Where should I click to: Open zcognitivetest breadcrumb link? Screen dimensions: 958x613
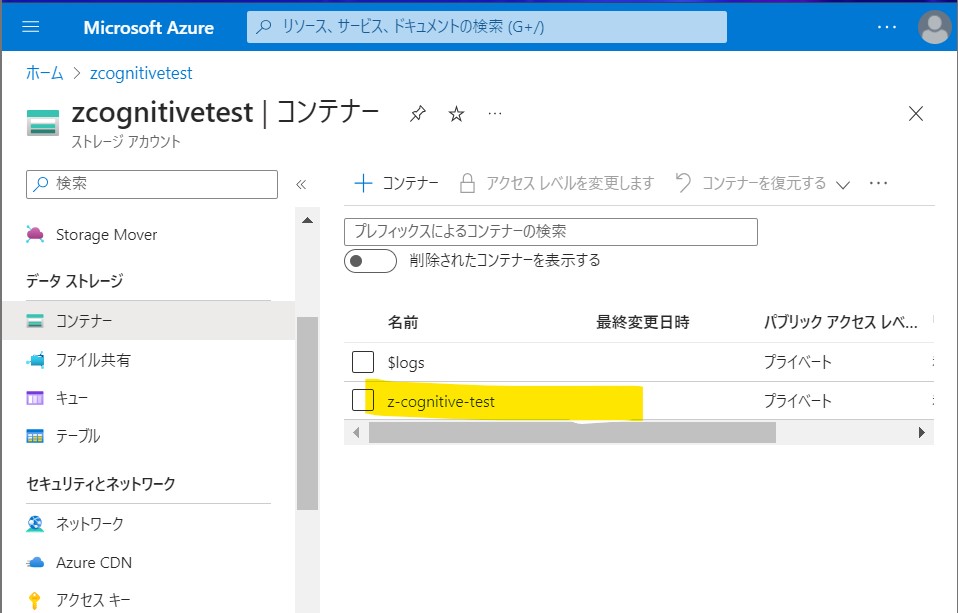tap(141, 73)
